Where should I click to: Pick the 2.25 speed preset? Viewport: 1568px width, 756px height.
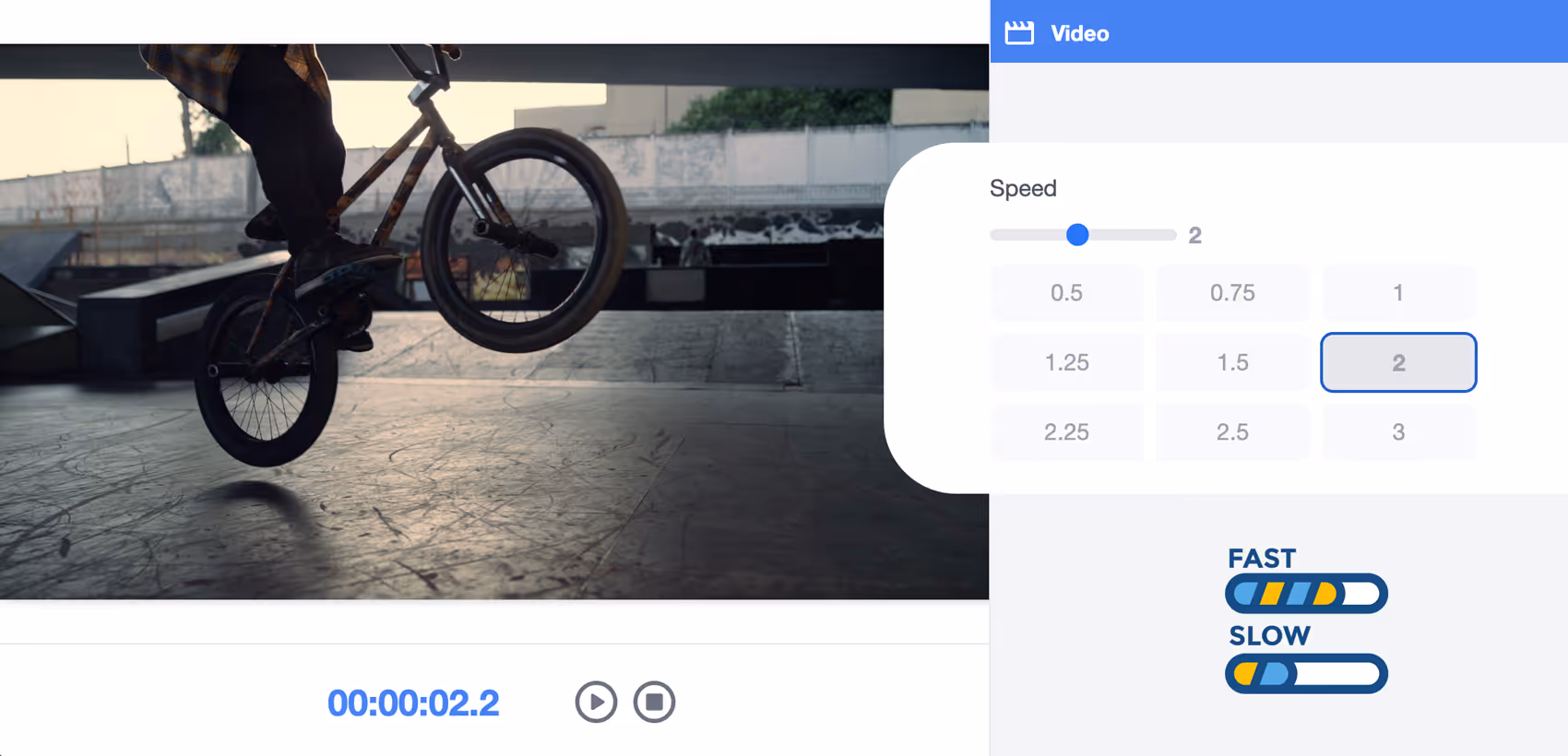(1066, 432)
